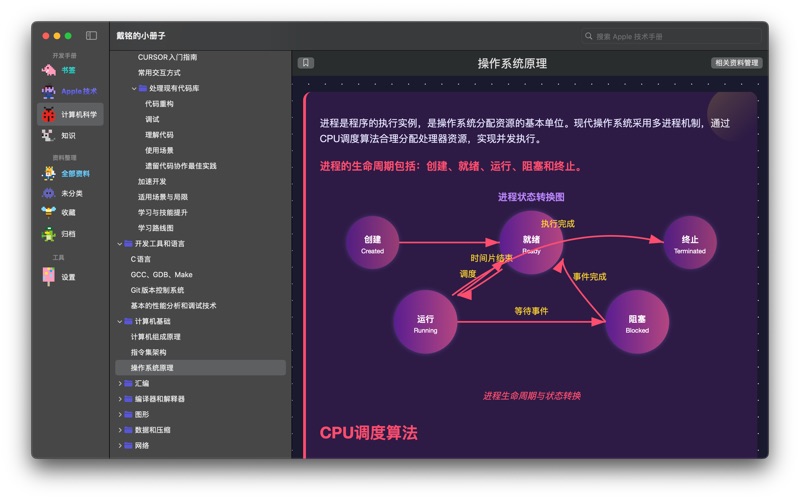This screenshot has height=500, width=800.
Task: Click the 戴铭的小册子 window title
Action: click(141, 36)
